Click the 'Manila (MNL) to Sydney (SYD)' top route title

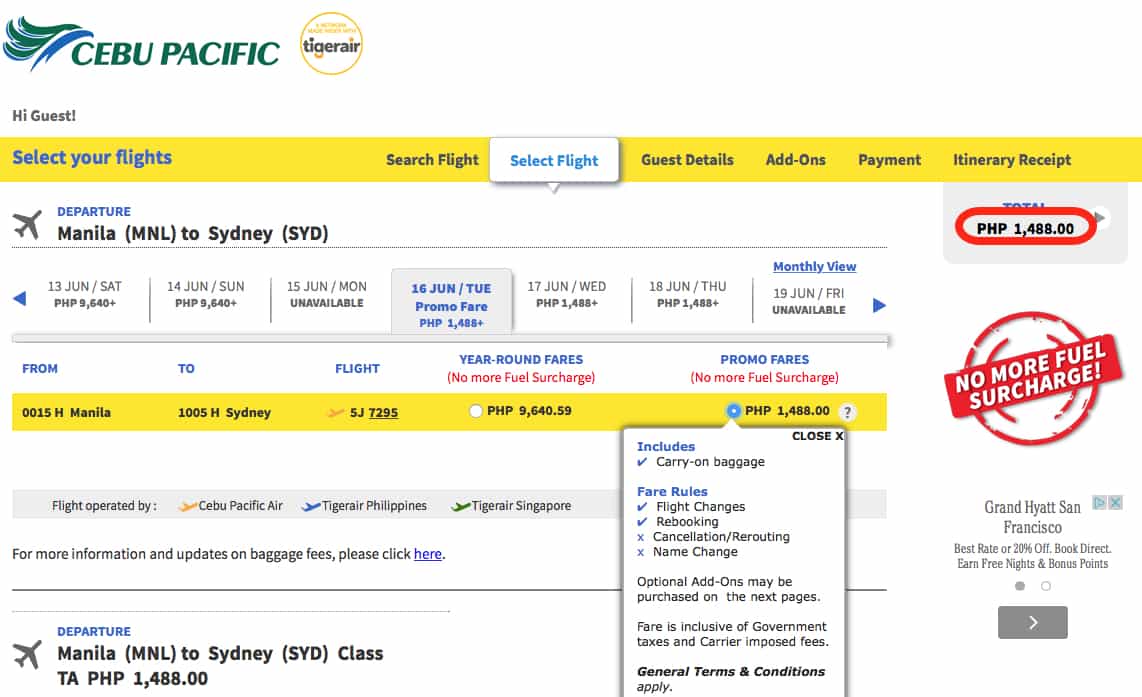193,234
